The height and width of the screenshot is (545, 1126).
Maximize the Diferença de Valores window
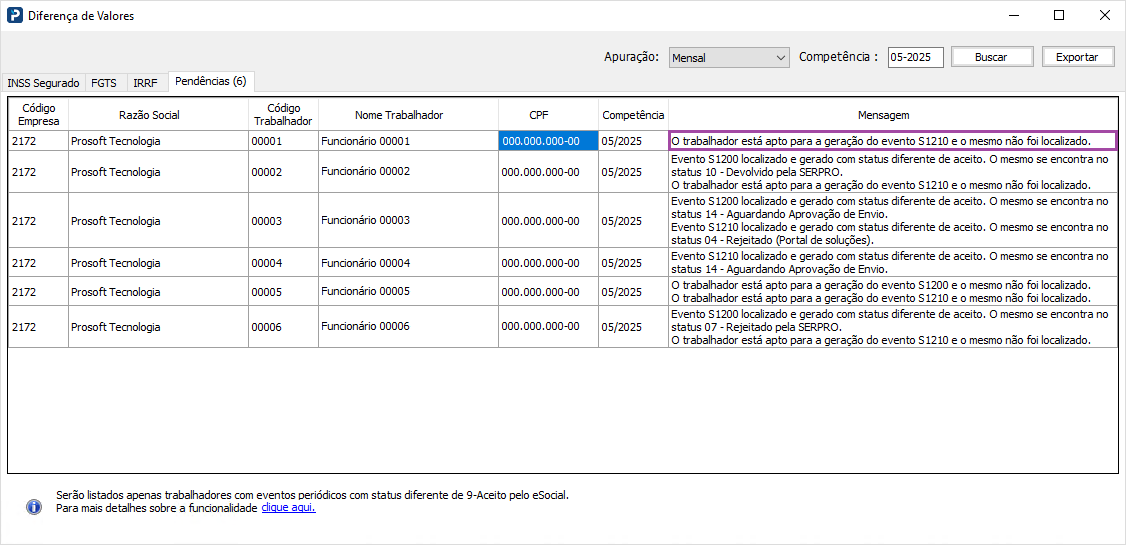[x=1059, y=15]
